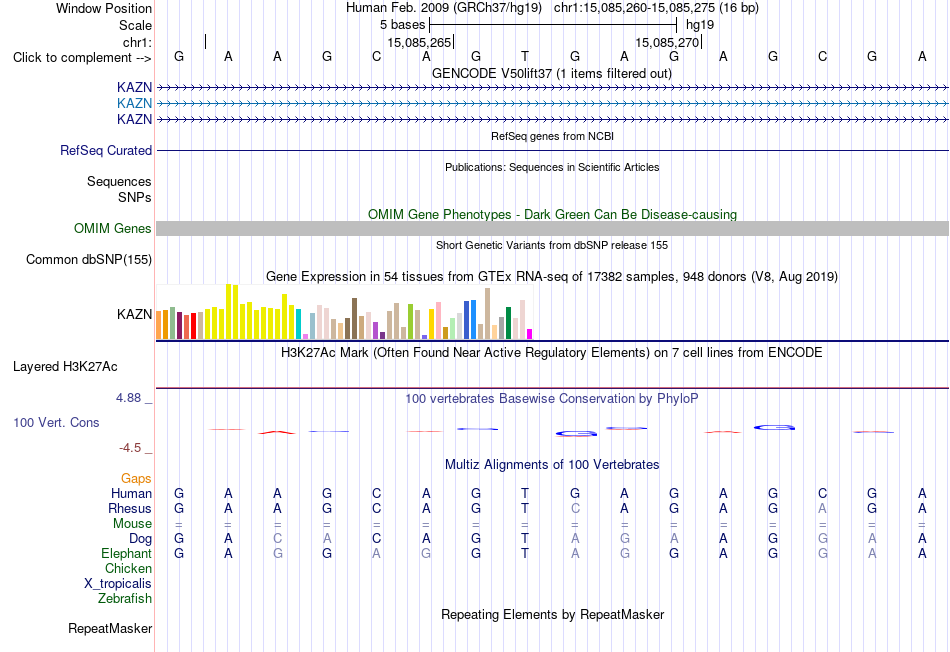Click the T base in the Dog row
This screenshot has width=950, height=652.
[x=525, y=539]
